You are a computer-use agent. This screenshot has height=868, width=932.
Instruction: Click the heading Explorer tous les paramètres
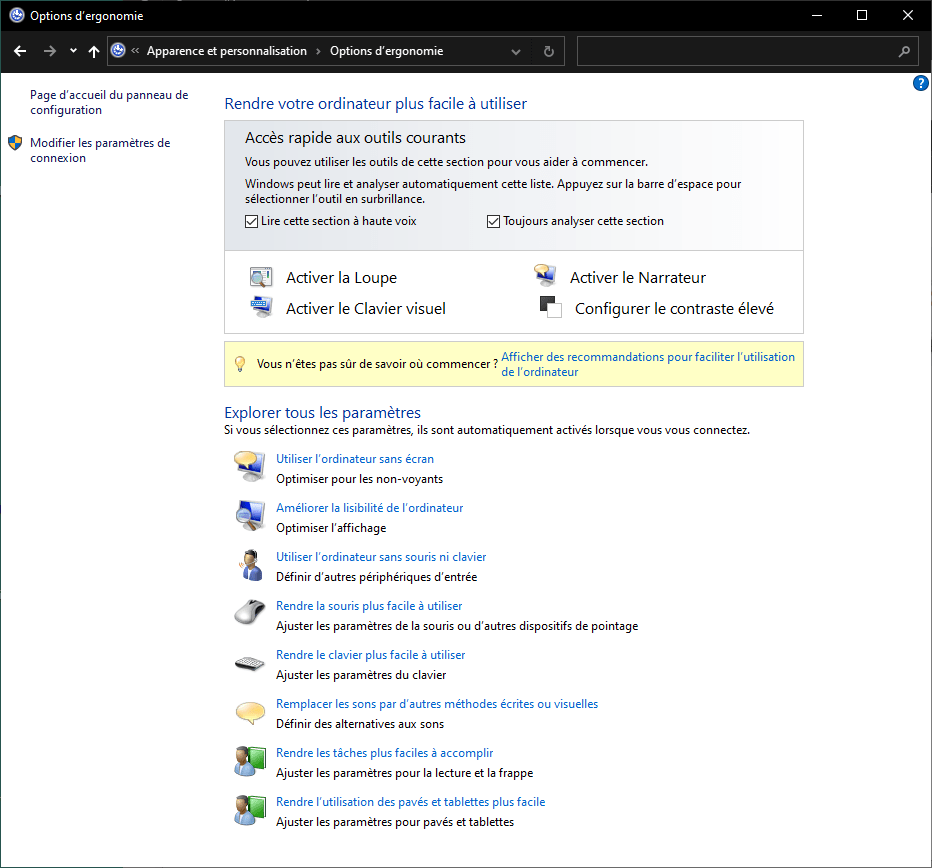click(x=322, y=413)
